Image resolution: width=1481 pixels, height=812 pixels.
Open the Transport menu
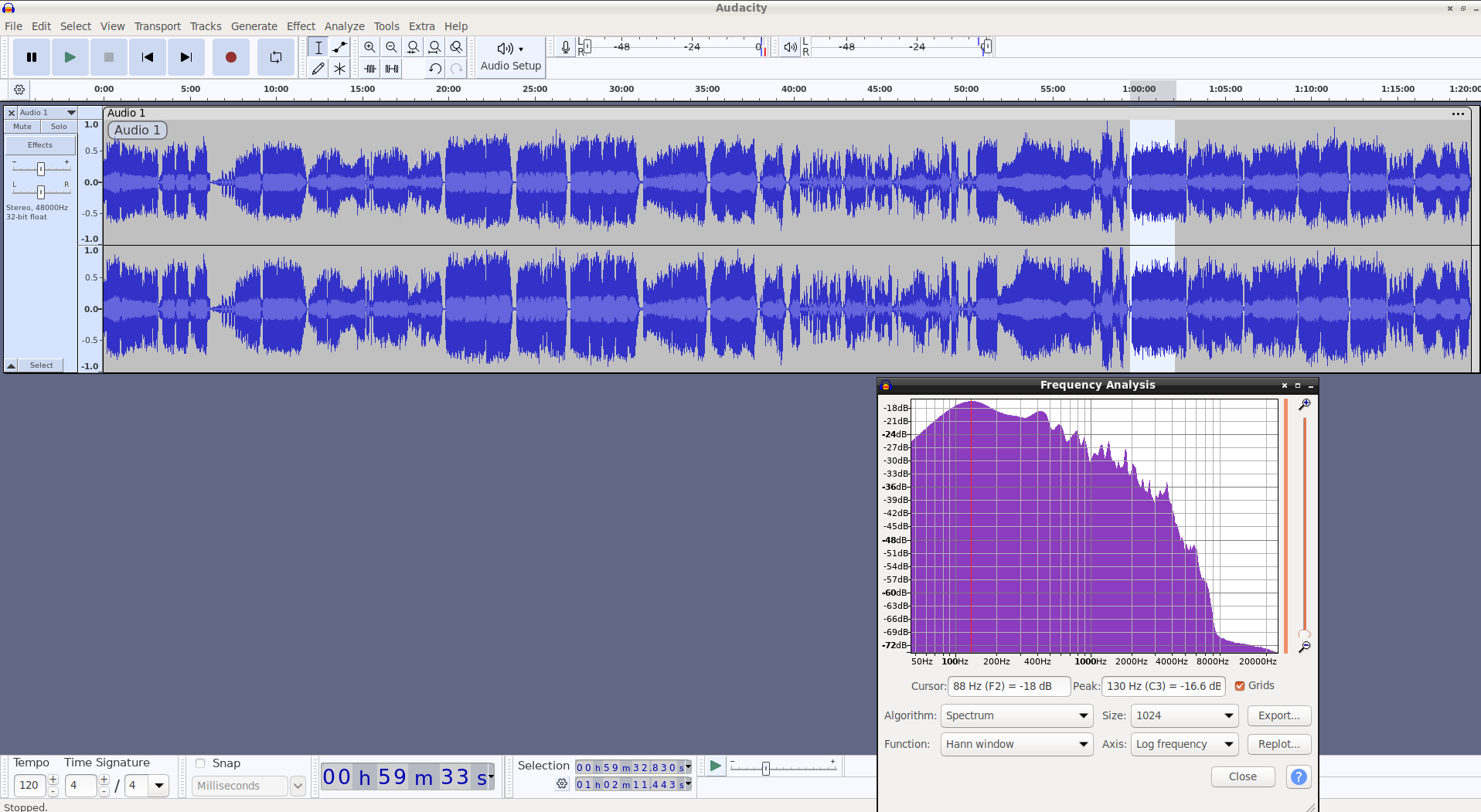(x=158, y=26)
